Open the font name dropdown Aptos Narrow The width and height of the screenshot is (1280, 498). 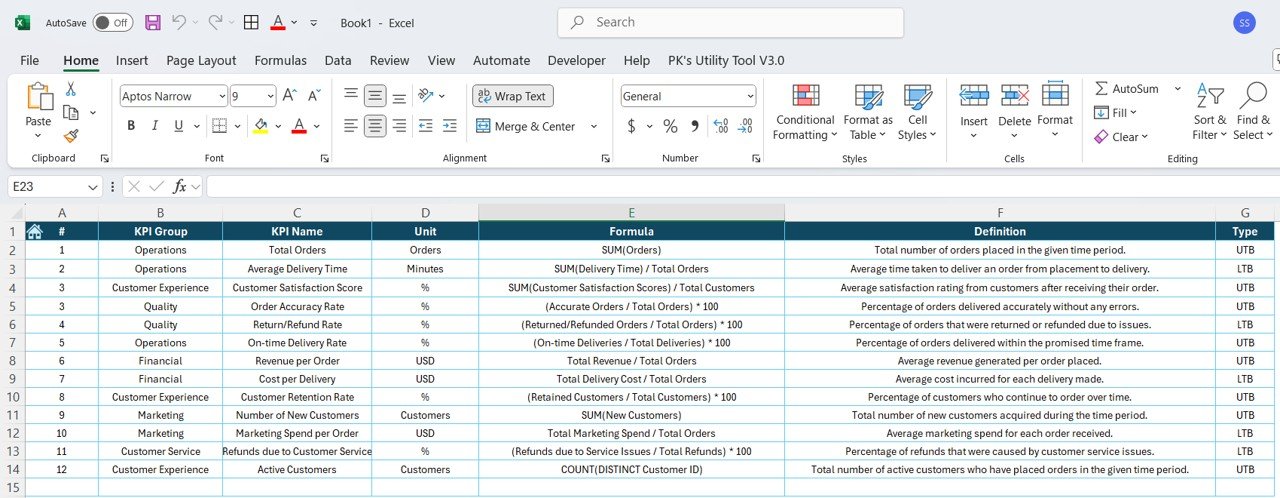[x=220, y=96]
